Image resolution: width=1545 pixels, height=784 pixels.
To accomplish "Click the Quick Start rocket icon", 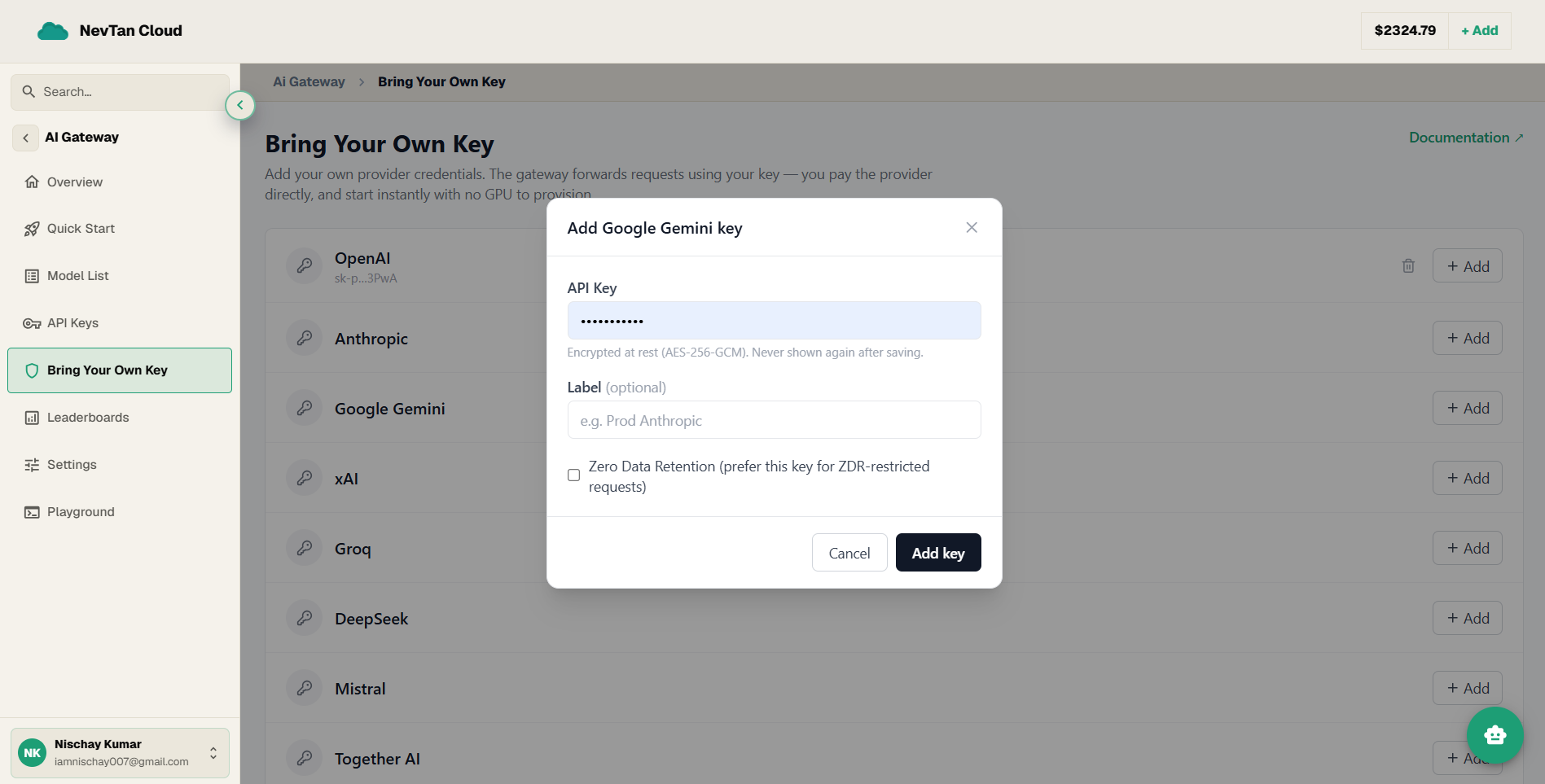I will pos(32,229).
